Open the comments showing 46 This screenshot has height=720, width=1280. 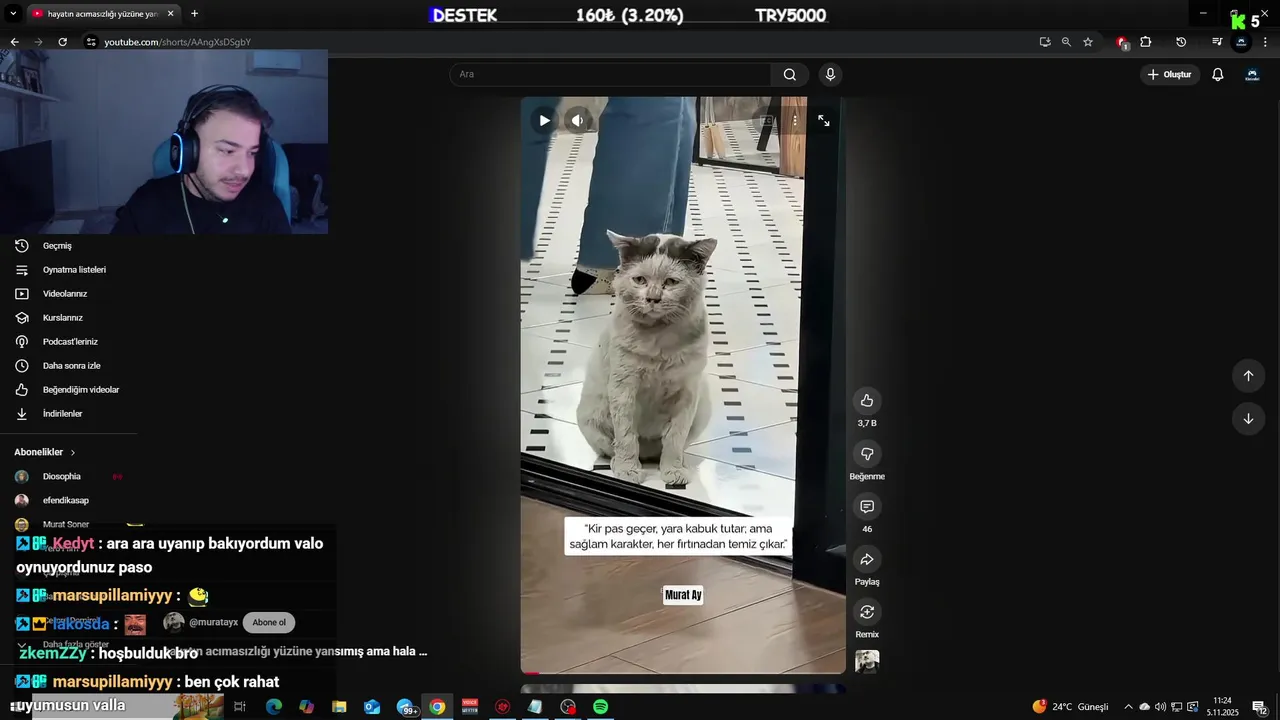867,507
